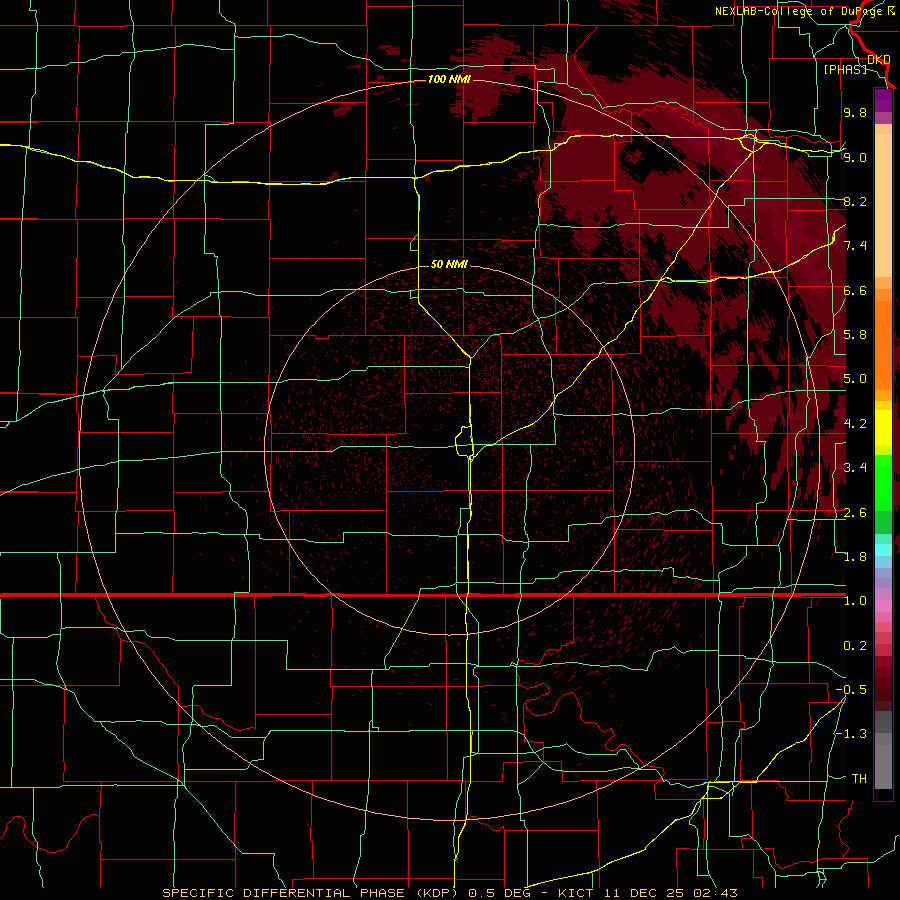Click the 100 NMI range ring label
The width and height of the screenshot is (900, 900).
click(x=449, y=79)
